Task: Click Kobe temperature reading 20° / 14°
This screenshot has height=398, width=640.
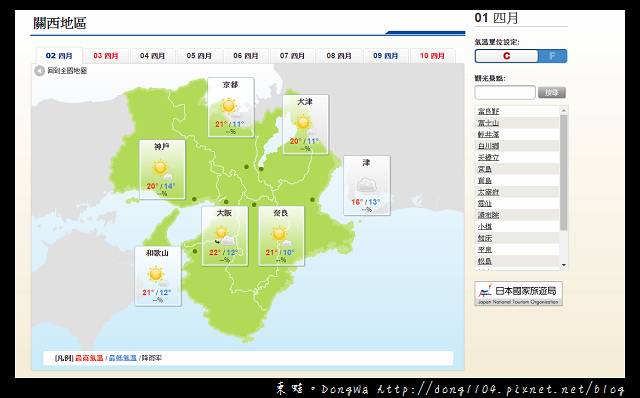Action: (x=161, y=186)
